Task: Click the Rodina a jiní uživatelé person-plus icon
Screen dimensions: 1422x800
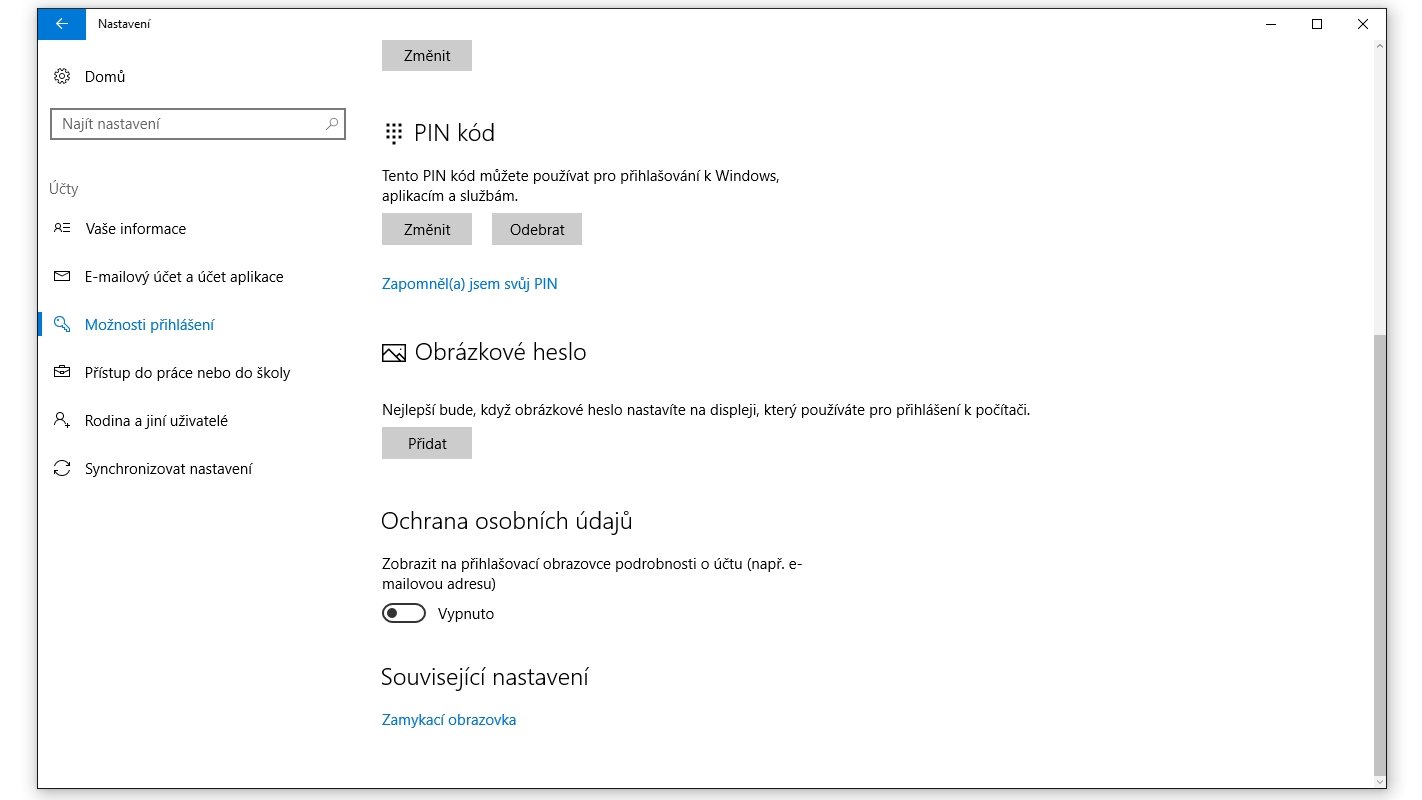Action: [62, 421]
